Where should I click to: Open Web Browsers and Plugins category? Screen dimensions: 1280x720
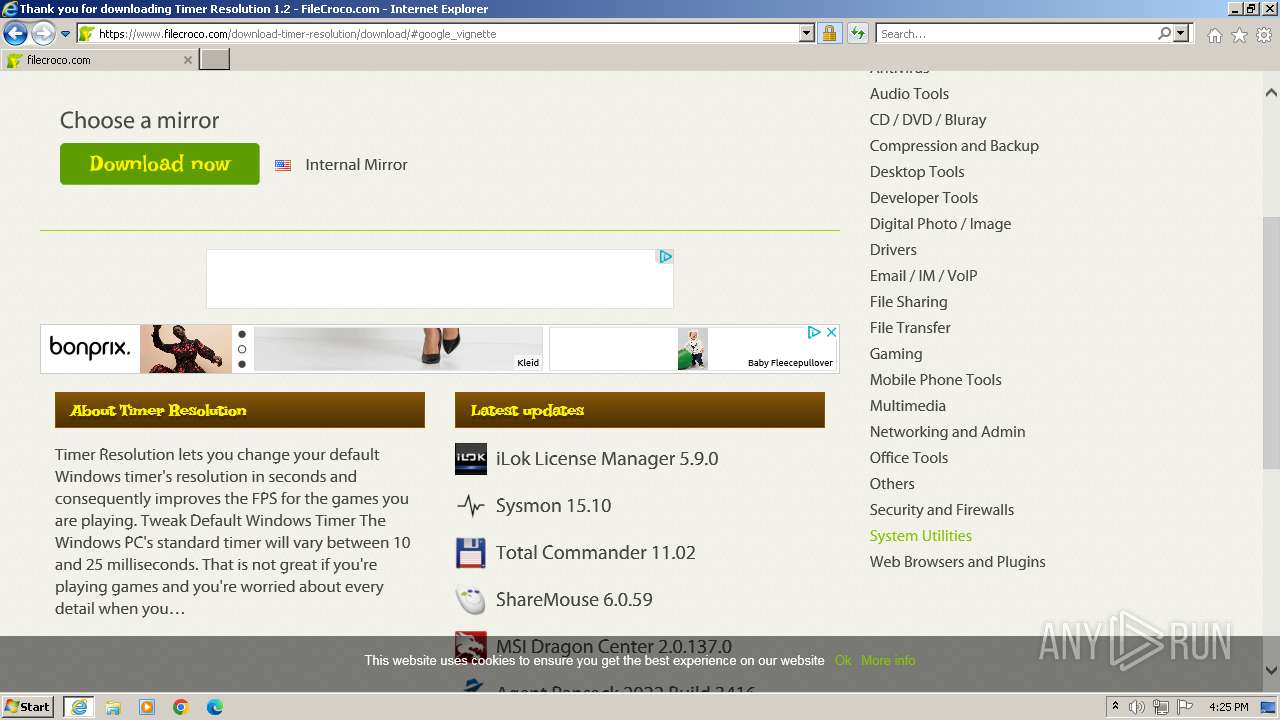[957, 562]
